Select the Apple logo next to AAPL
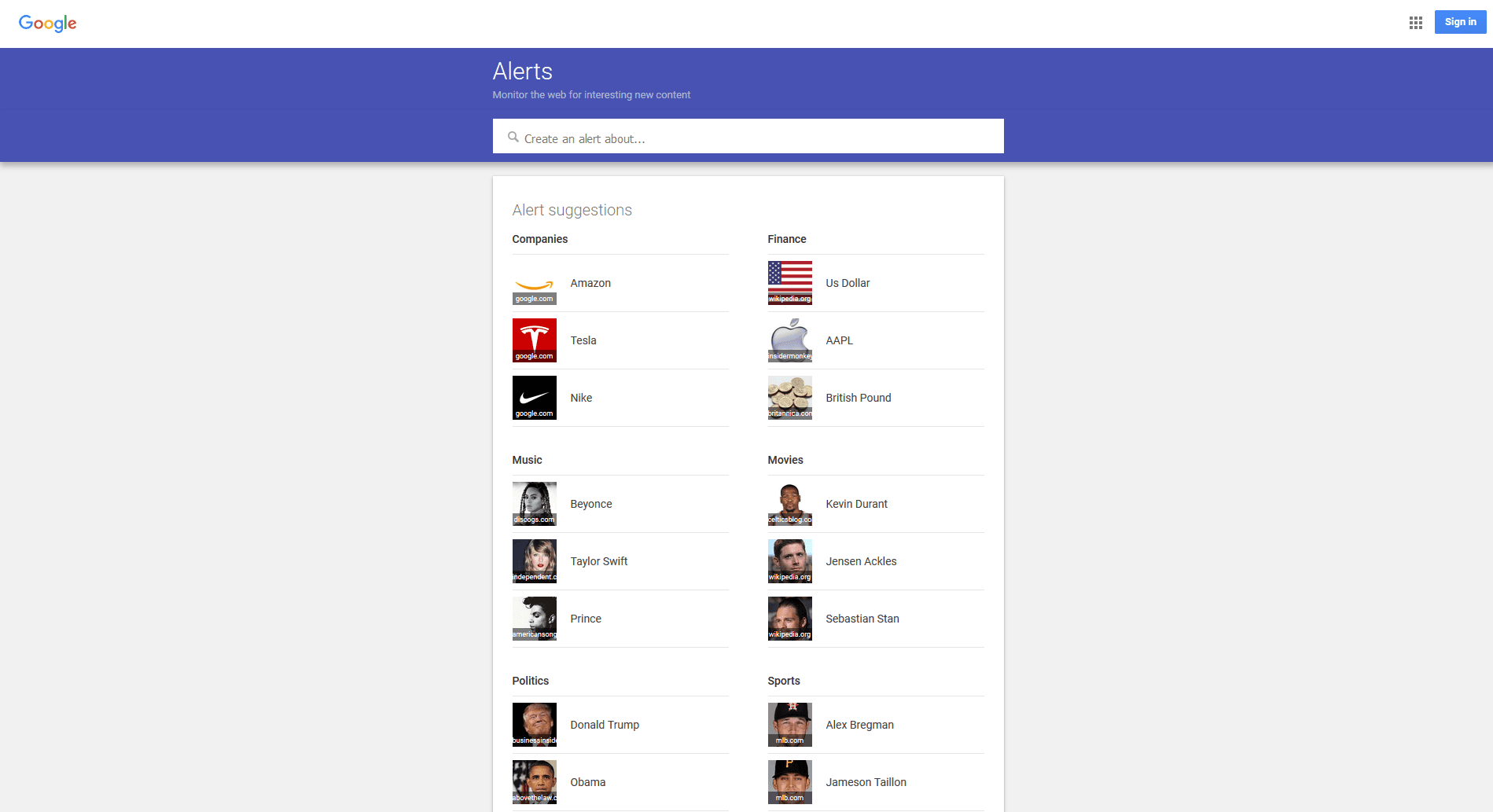The height and width of the screenshot is (812, 1493). 789,340
